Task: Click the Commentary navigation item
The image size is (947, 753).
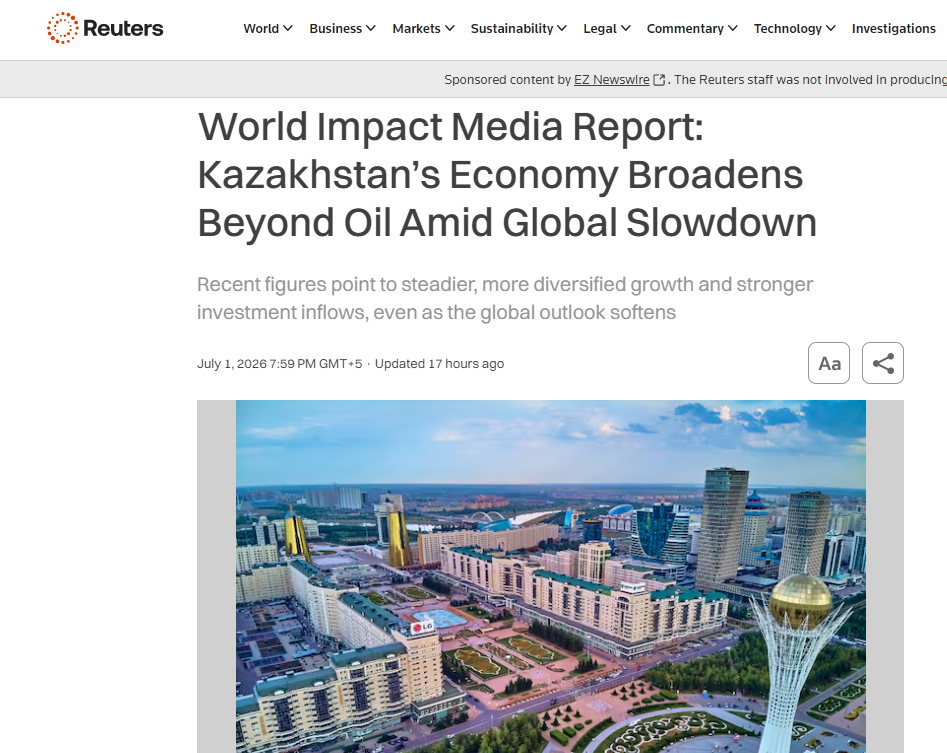Action: click(x=685, y=28)
